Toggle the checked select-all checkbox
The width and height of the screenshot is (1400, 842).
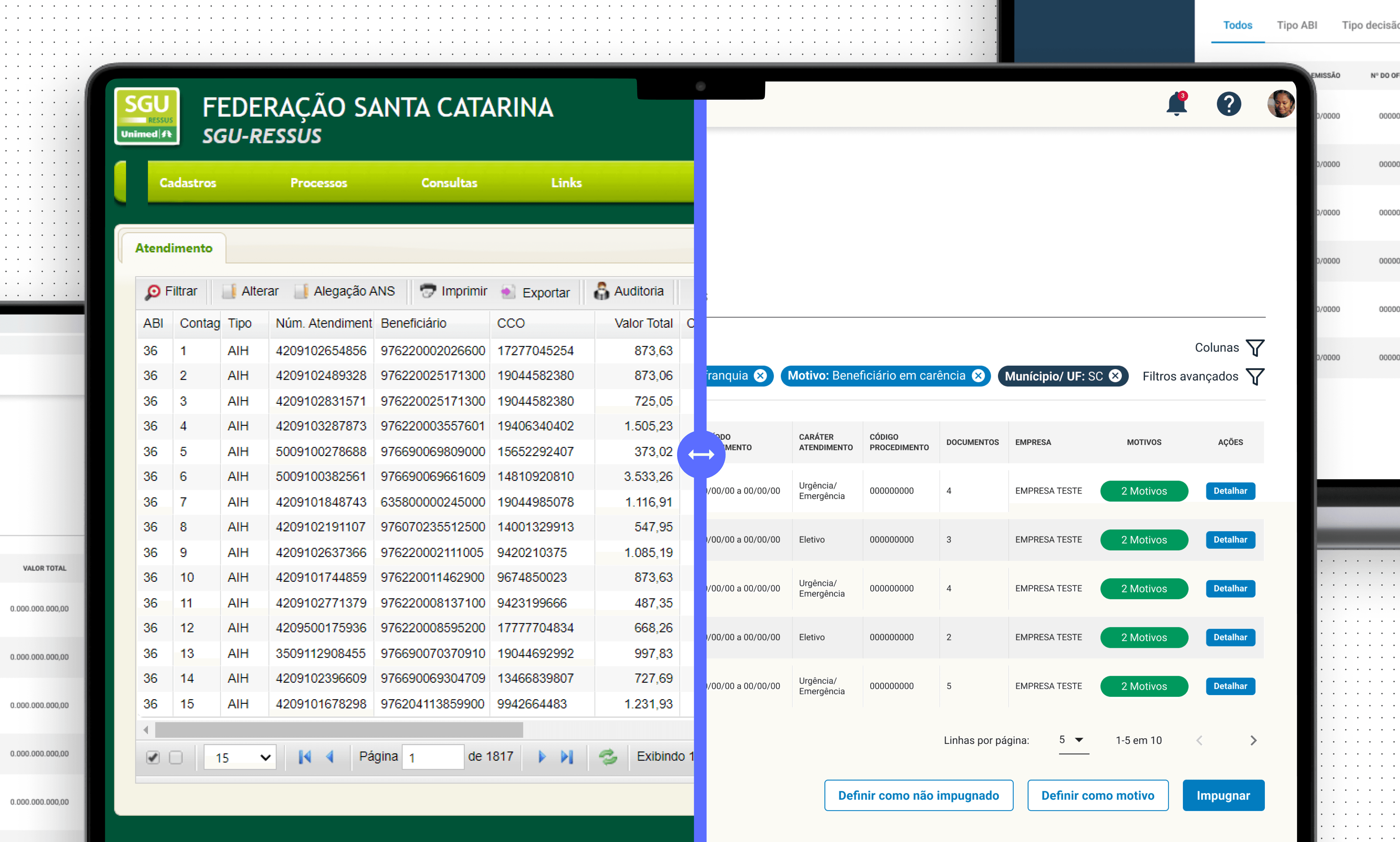153,758
